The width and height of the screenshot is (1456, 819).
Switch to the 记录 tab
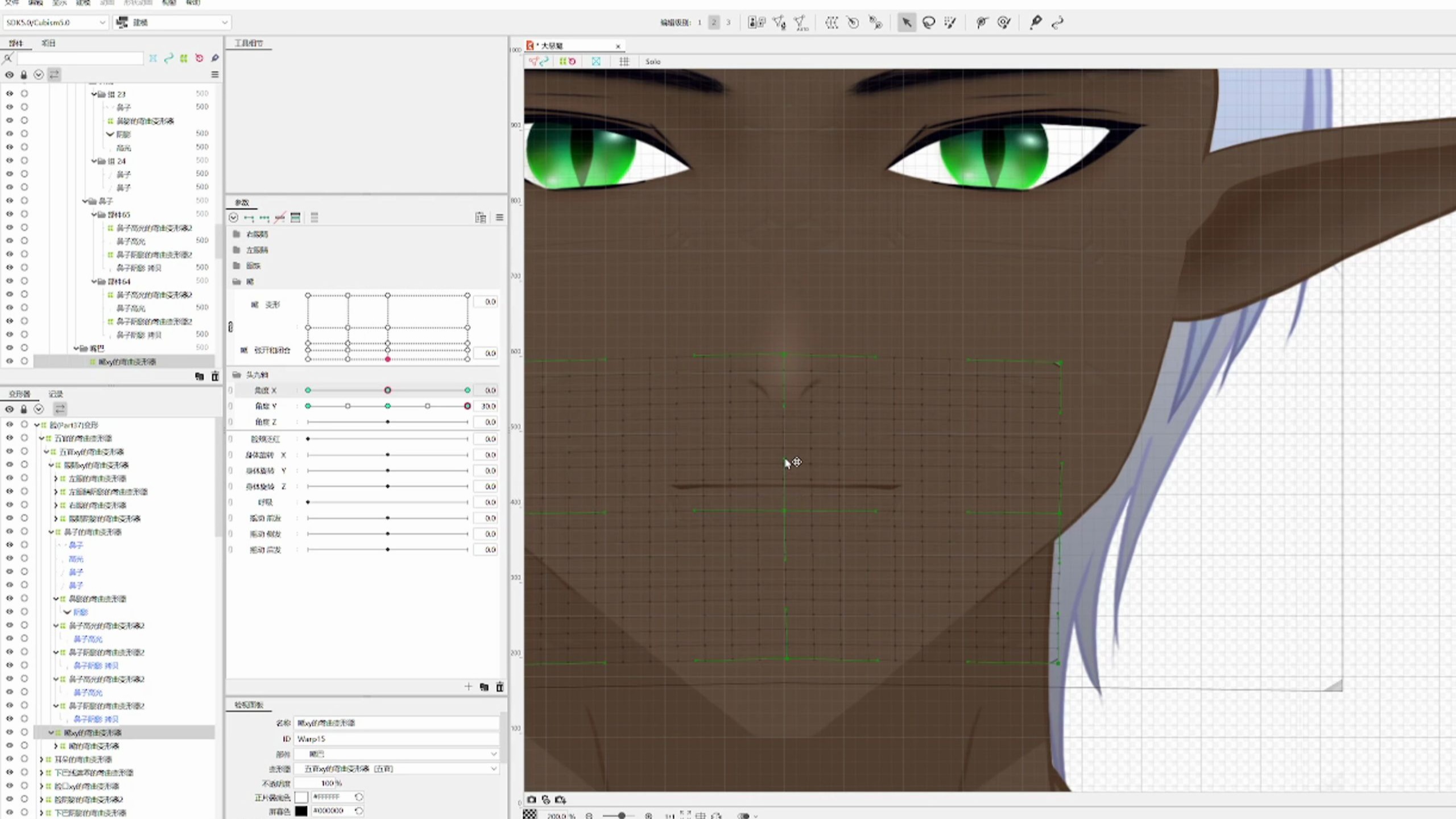(x=56, y=394)
